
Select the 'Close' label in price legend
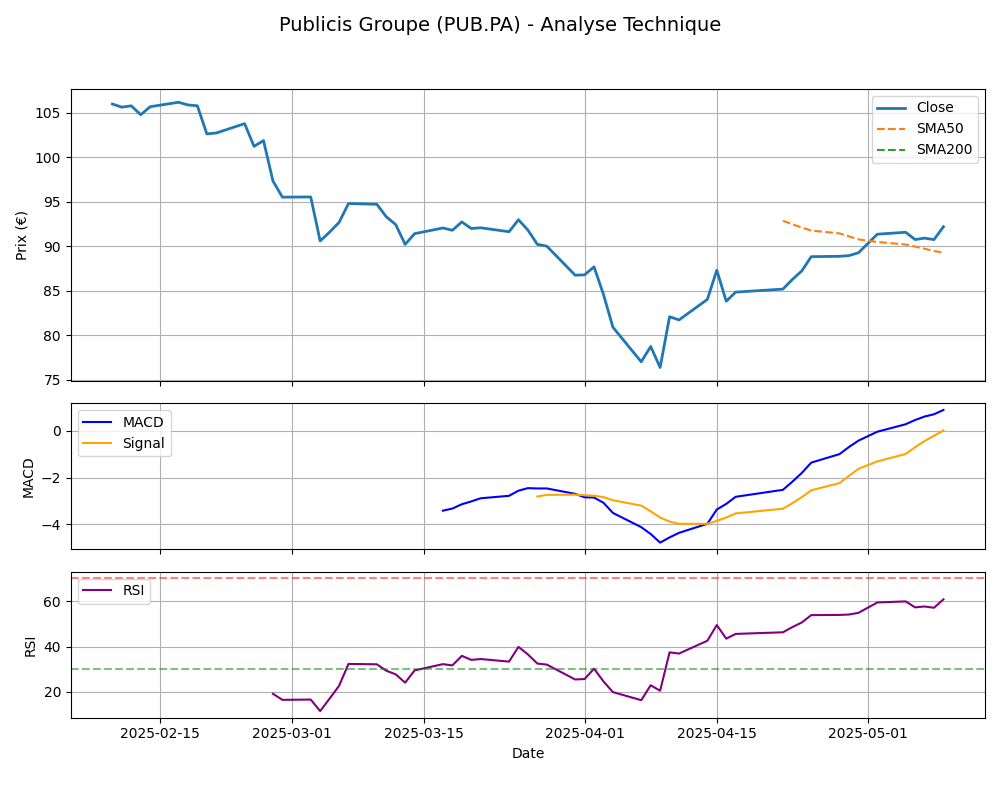tap(935, 107)
